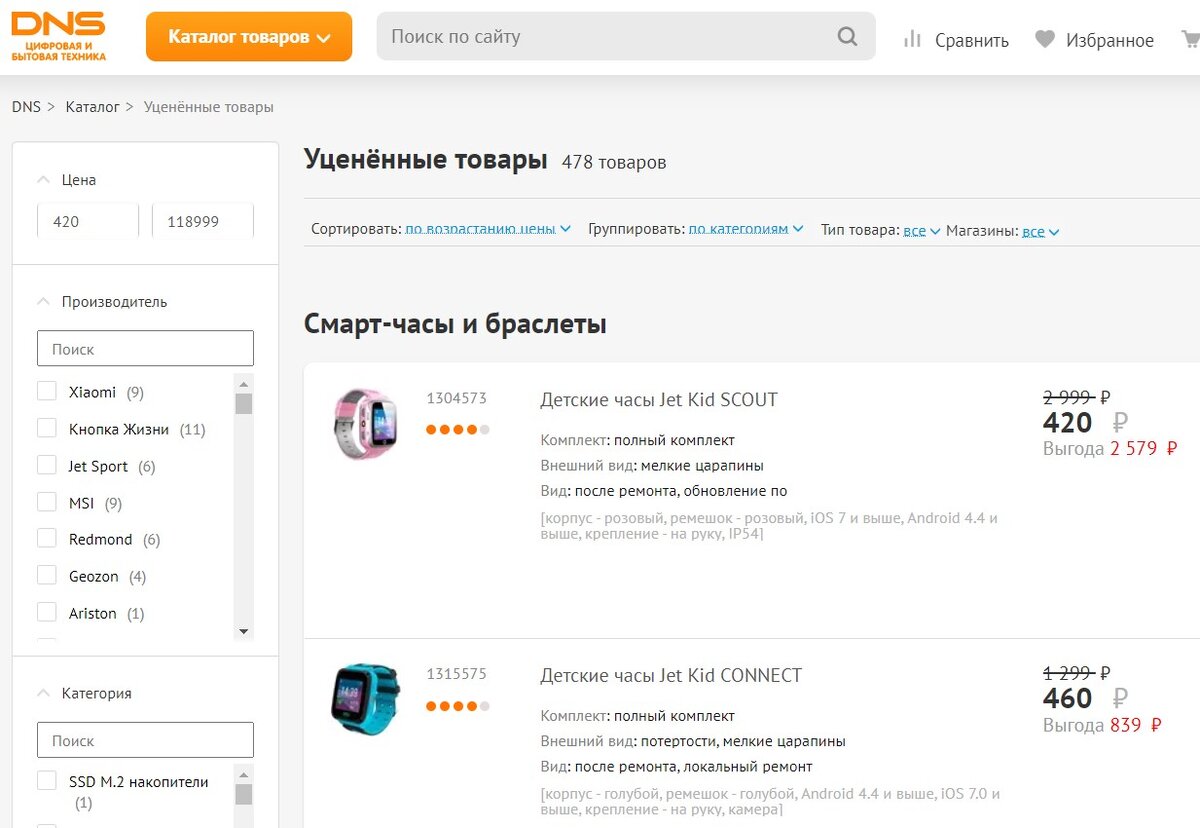Click the compare bar-chart icon
The height and width of the screenshot is (828, 1200).
tap(911, 39)
